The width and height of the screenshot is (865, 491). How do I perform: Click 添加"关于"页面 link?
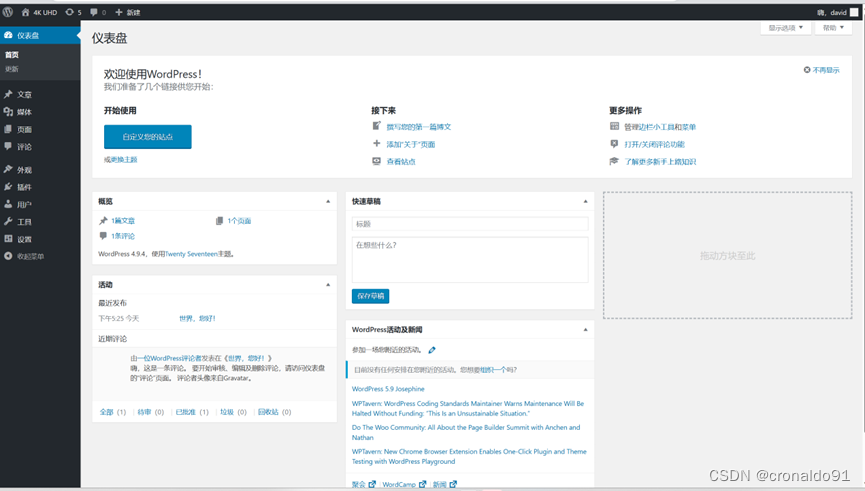tap(410, 145)
